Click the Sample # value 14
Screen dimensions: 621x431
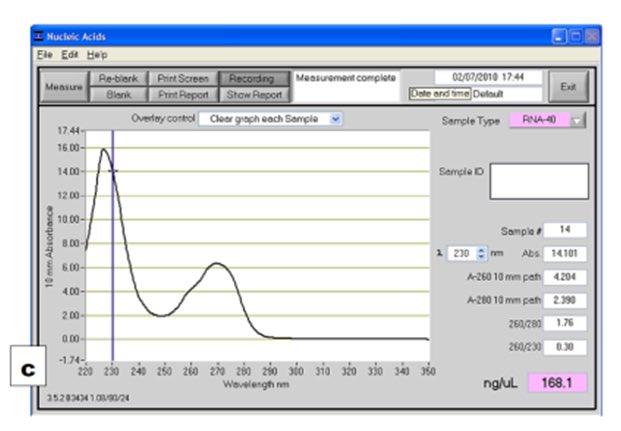click(x=565, y=230)
